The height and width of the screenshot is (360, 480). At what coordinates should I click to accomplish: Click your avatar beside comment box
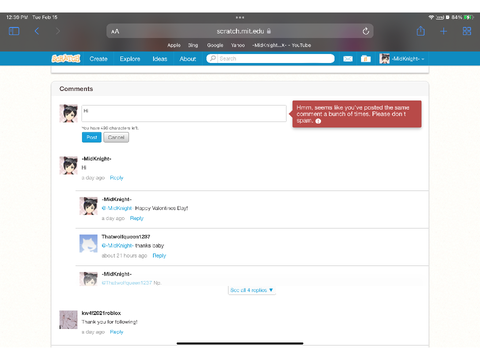tap(69, 113)
